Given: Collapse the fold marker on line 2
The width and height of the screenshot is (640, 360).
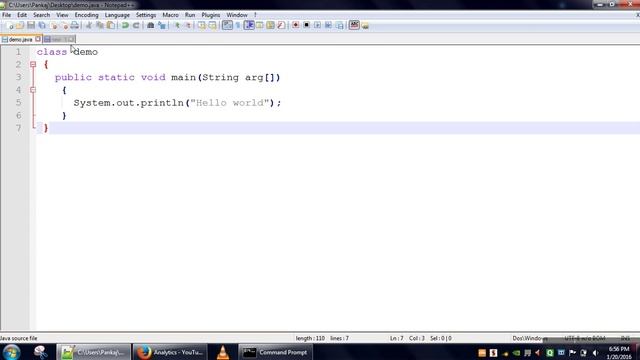Looking at the screenshot, I should (33, 64).
